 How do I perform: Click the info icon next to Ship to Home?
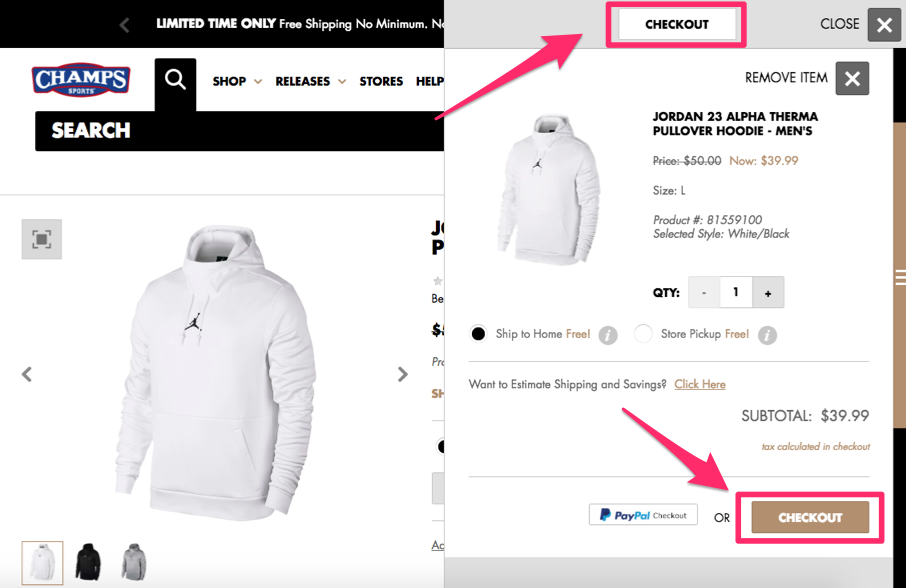(608, 335)
